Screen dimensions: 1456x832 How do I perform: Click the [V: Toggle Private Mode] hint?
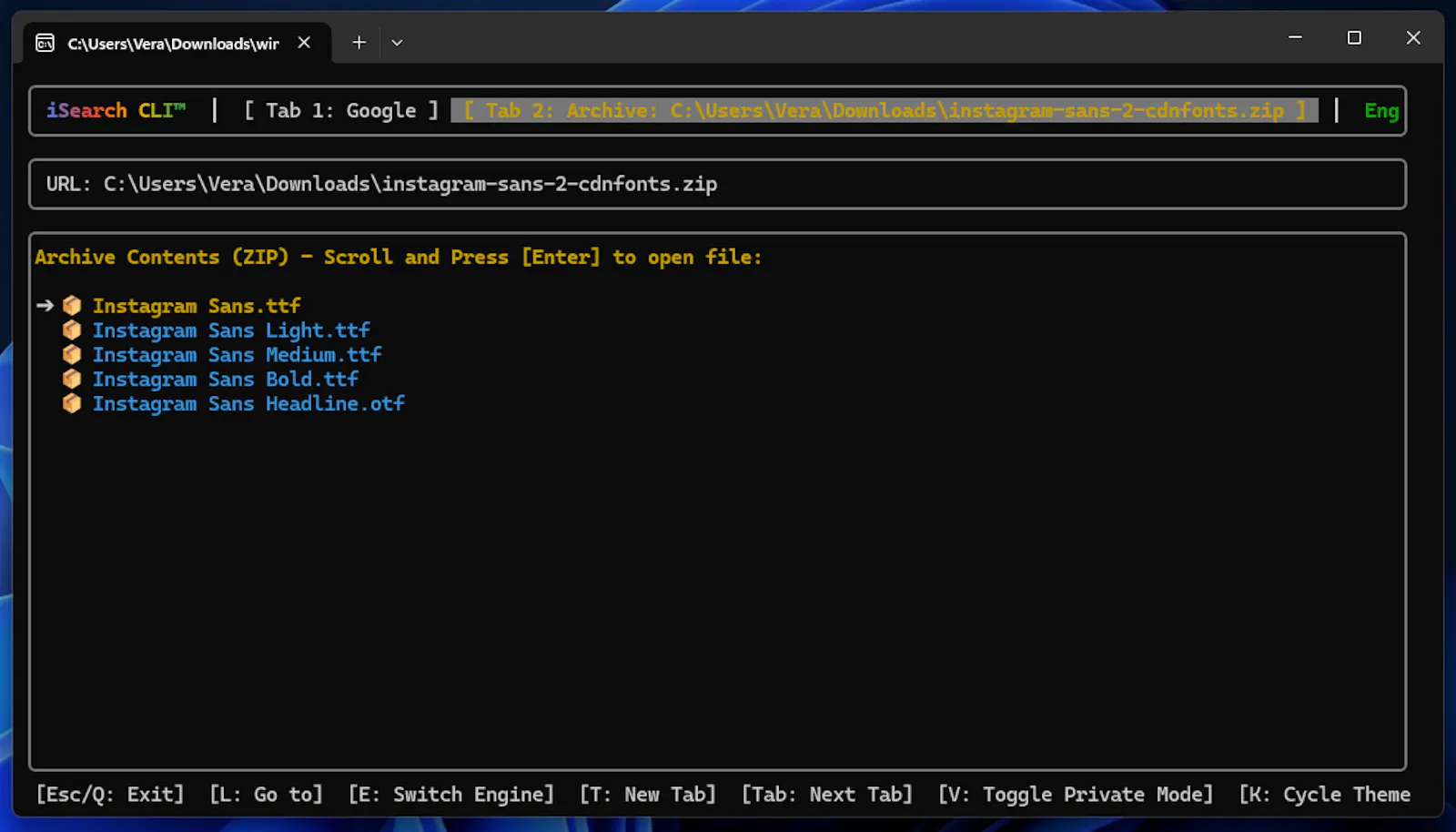[x=1076, y=795]
